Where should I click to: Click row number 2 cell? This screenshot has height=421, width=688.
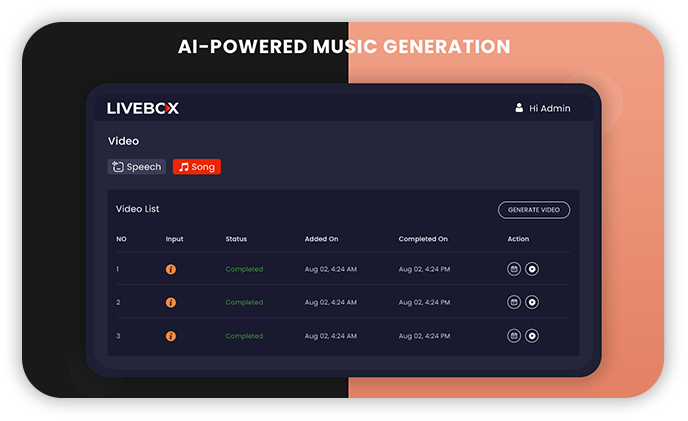(118, 302)
